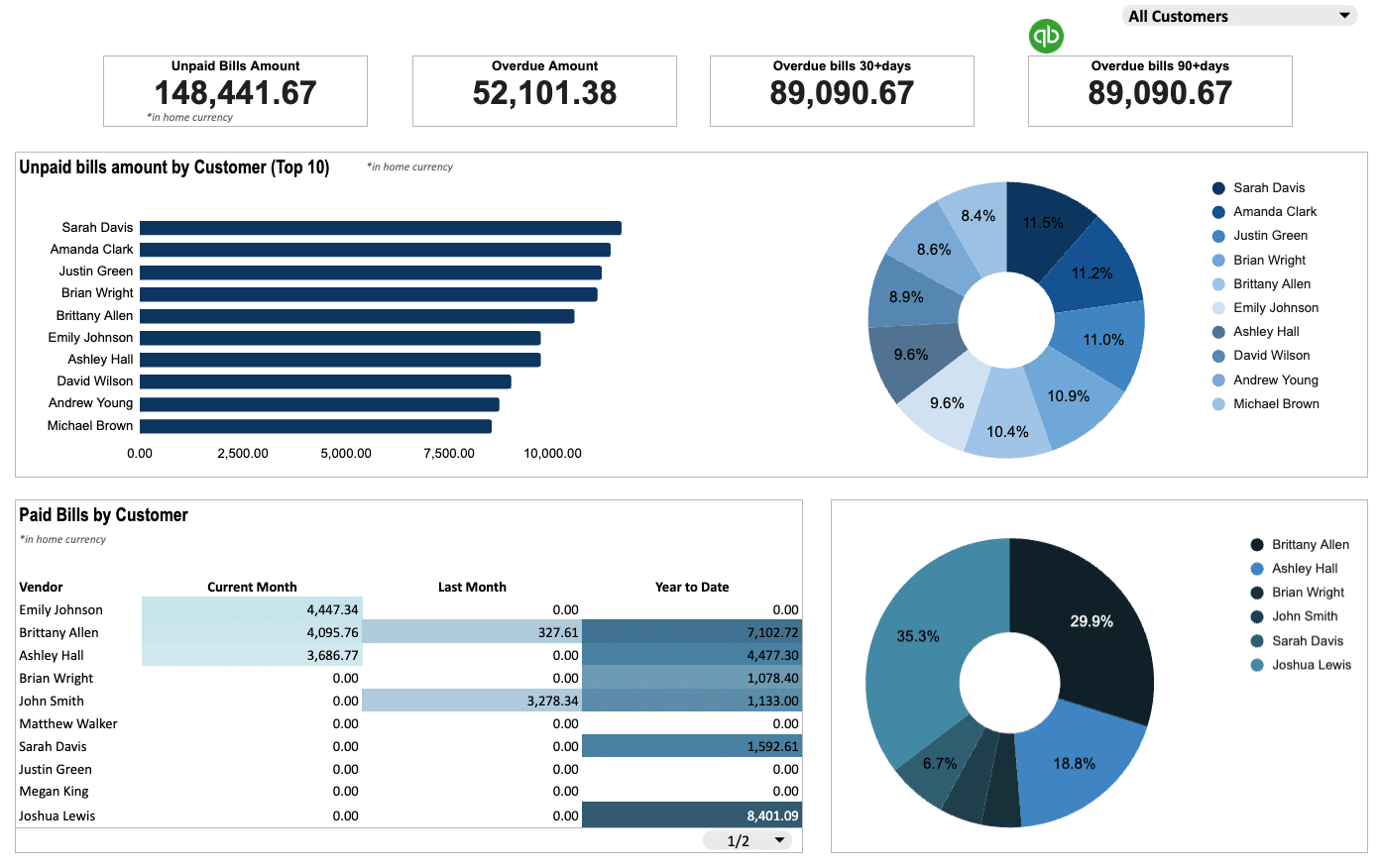Click the David Wilson legend marker
This screenshot has height=868, width=1380.
click(1218, 356)
